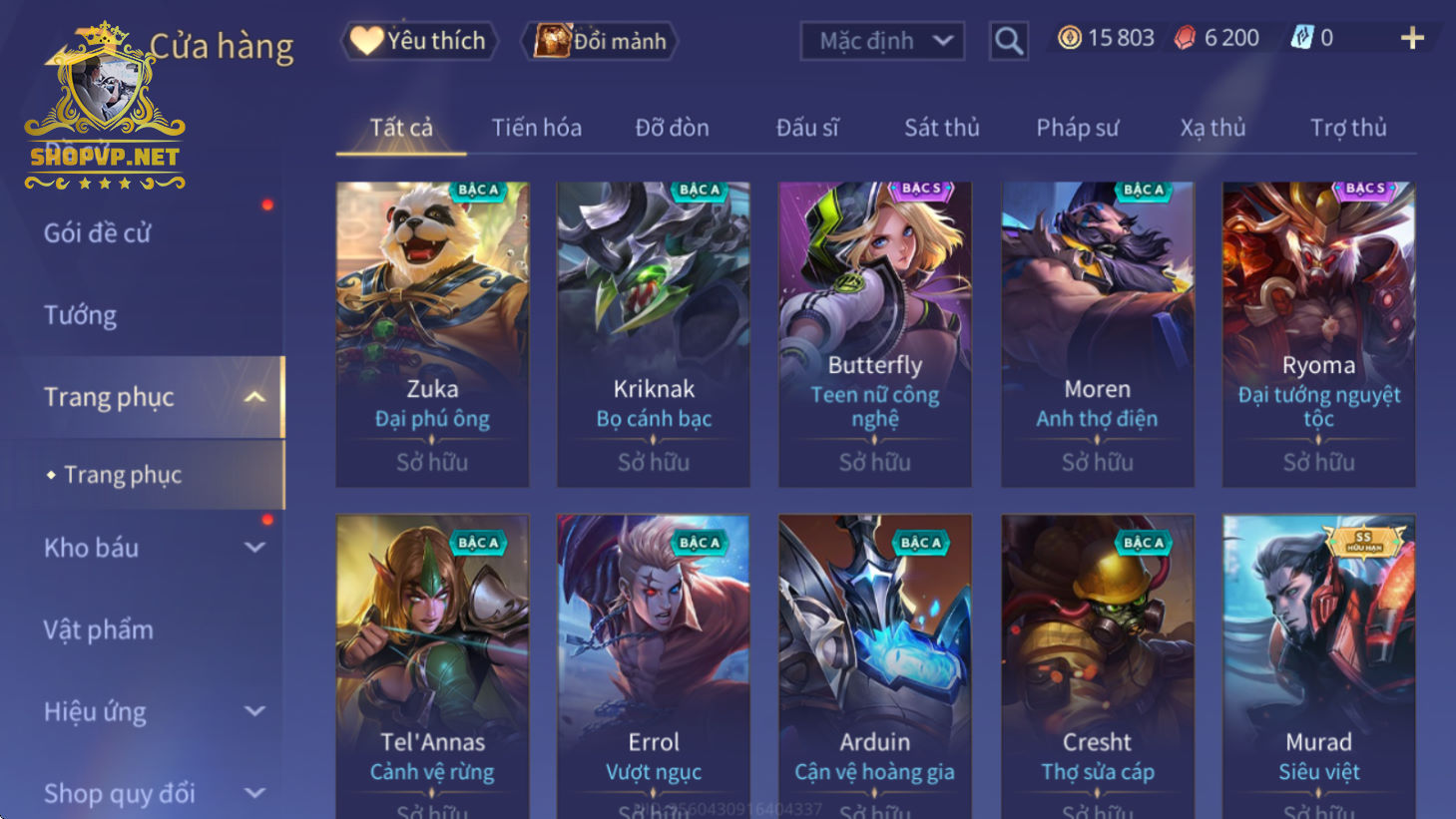Expand the Hiệu ứng sidebar section
Screen dimensions: 1456x819
pyautogui.click(x=255, y=711)
